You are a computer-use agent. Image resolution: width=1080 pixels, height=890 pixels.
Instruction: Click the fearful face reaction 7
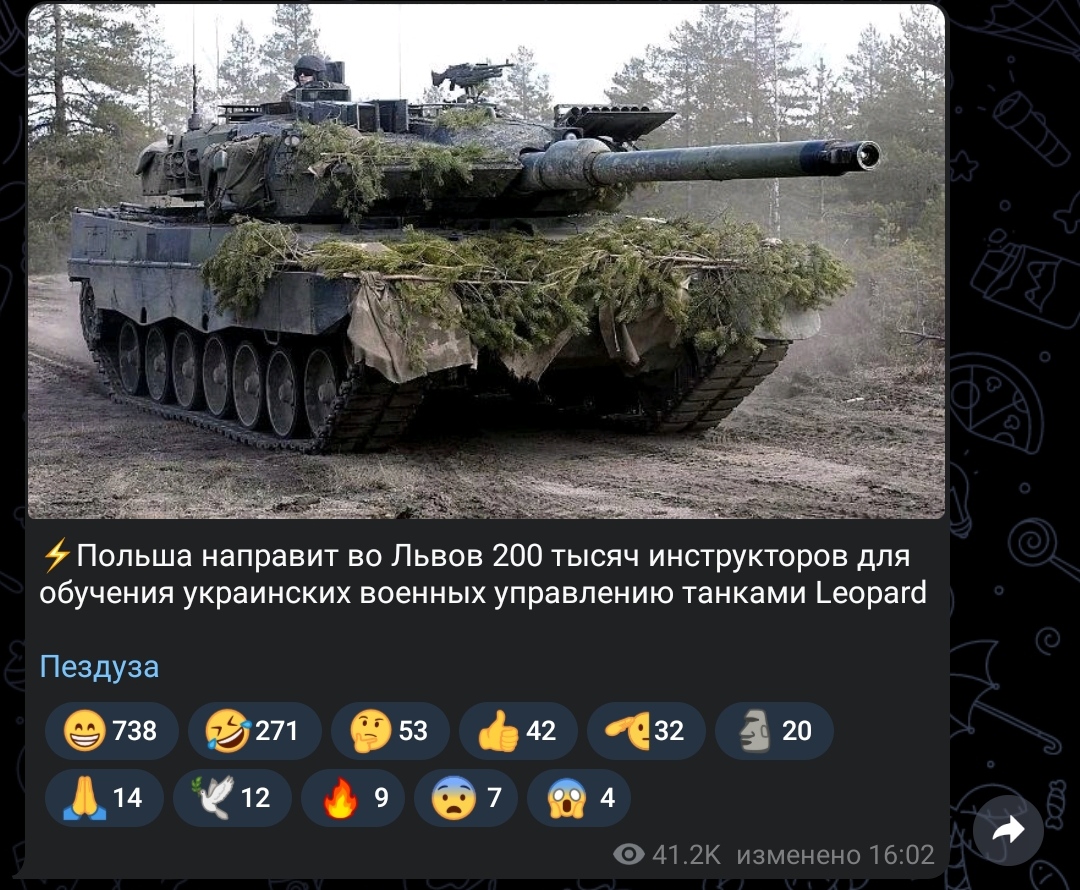click(466, 798)
